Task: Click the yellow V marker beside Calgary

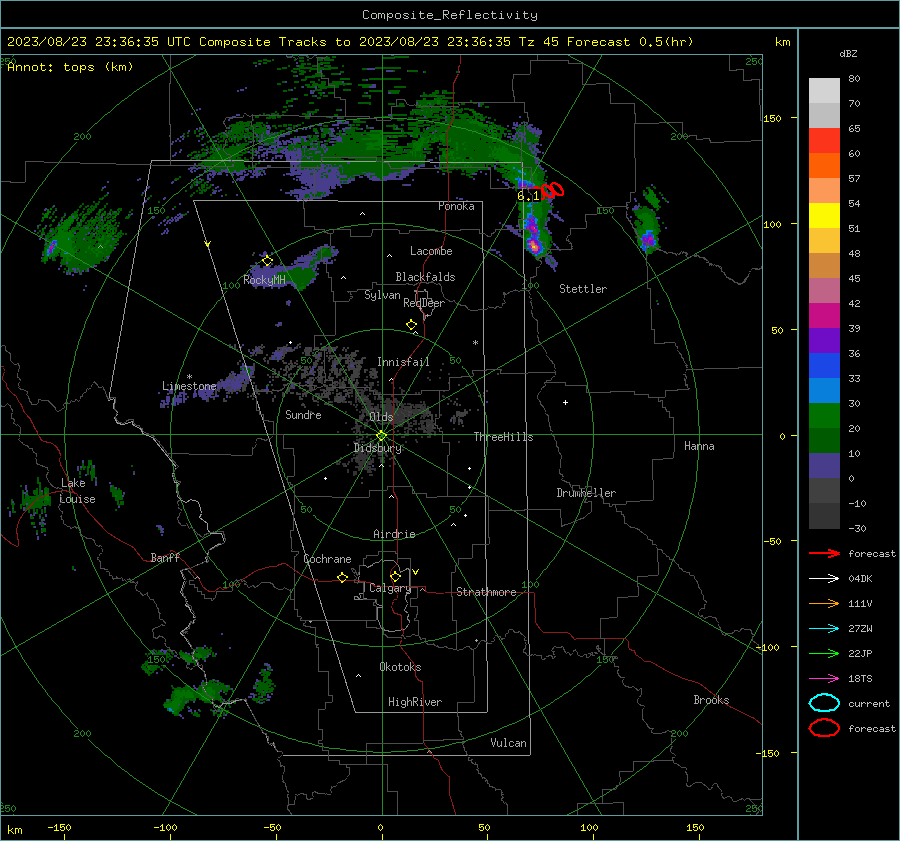Action: 416,572
